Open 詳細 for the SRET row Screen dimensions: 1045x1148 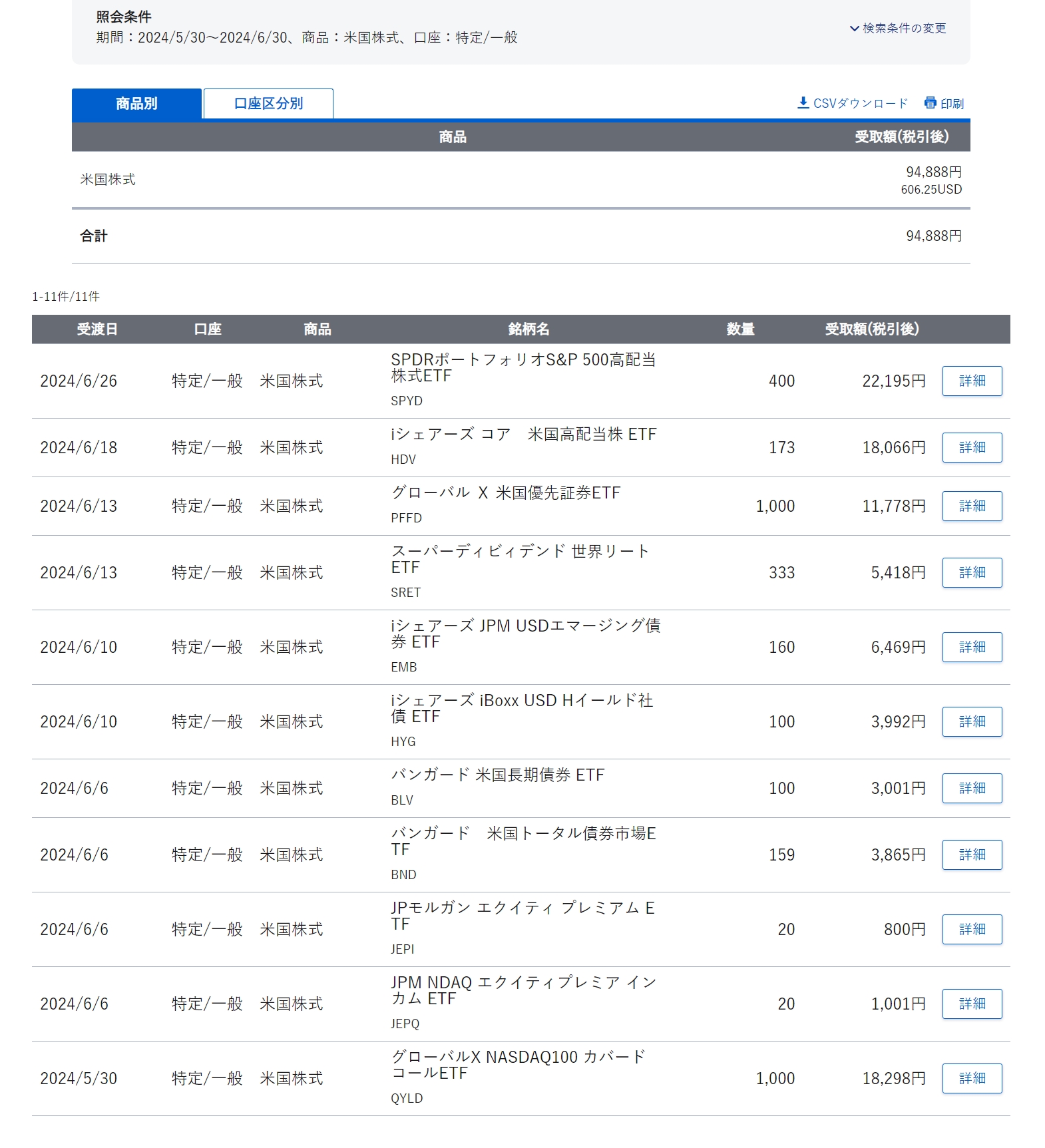pos(972,572)
